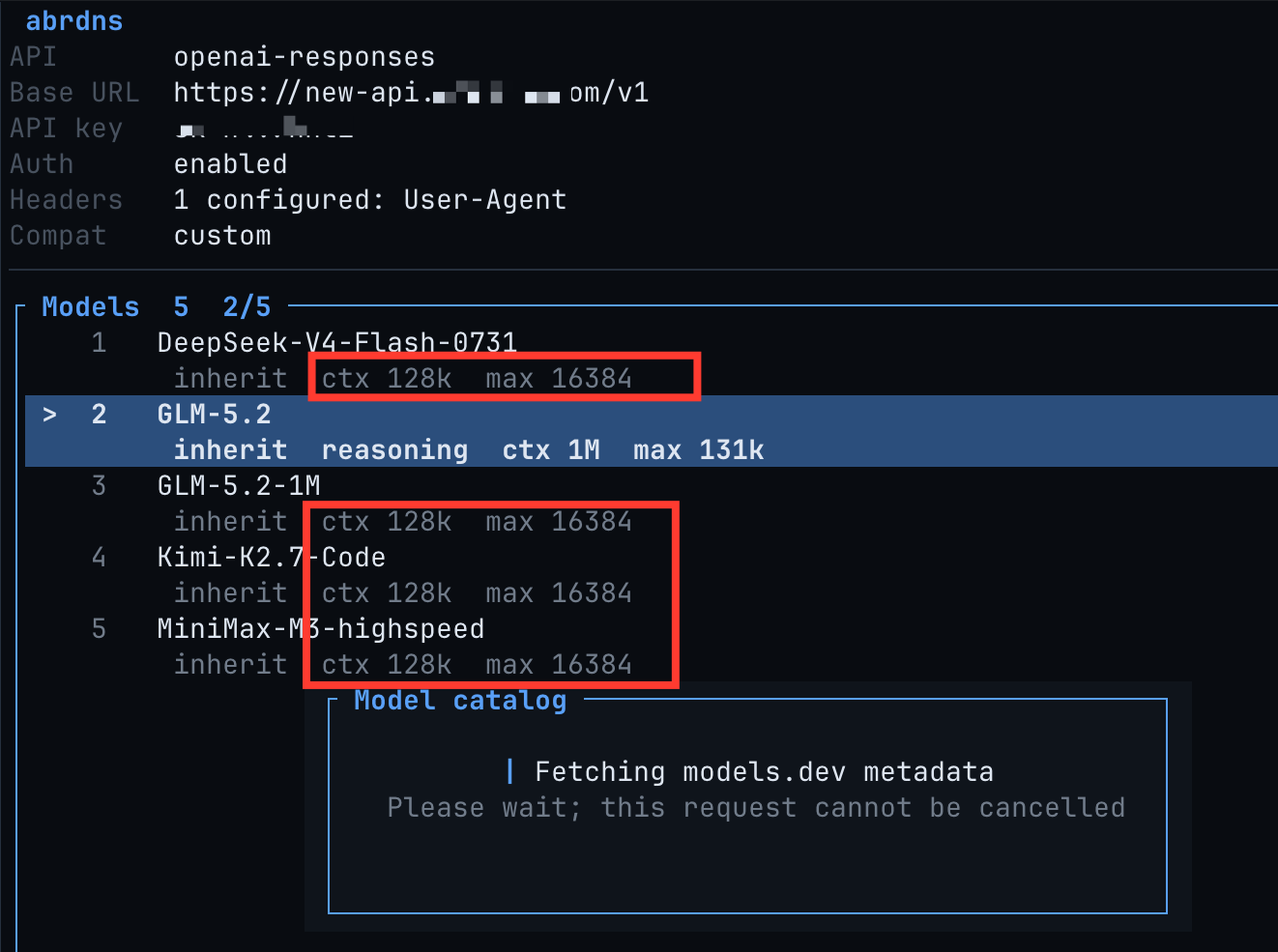Open the Headers User-Agent configuration
The width and height of the screenshot is (1278, 952).
click(x=370, y=200)
